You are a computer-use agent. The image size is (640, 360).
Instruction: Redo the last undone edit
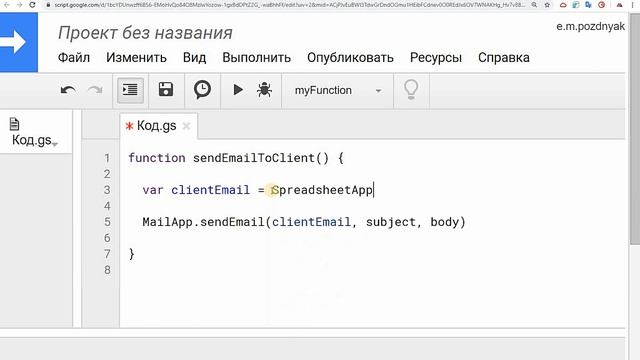(x=96, y=90)
